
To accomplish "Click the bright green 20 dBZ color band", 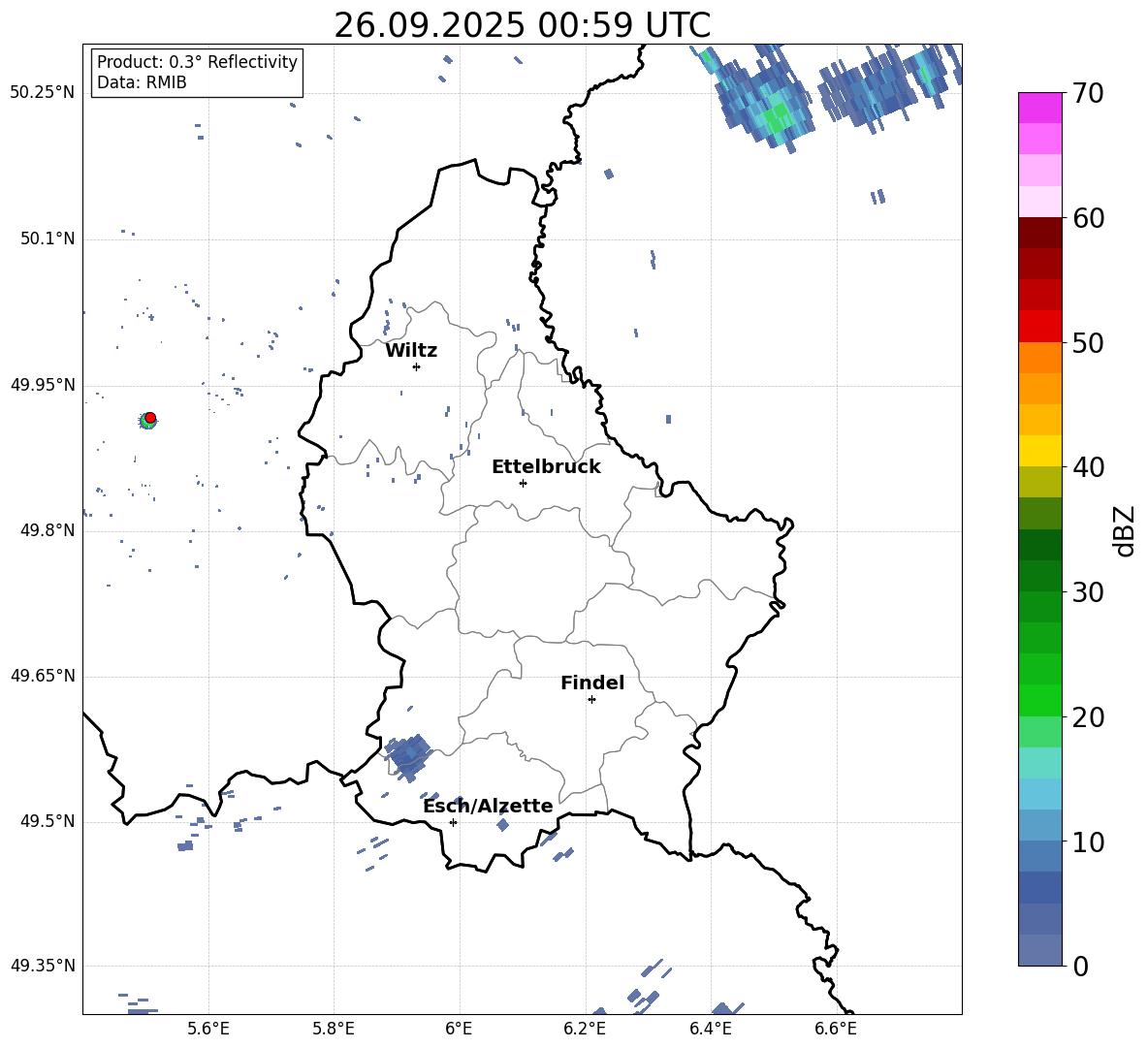I will click(1039, 701).
